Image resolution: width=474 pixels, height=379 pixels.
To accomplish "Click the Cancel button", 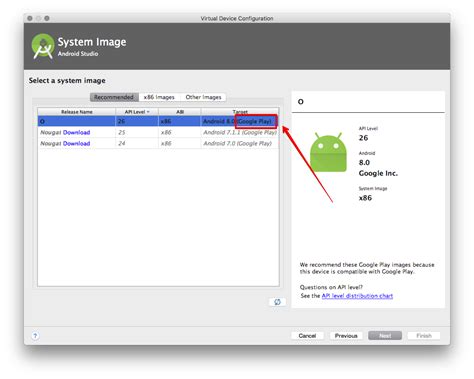I will point(307,336).
